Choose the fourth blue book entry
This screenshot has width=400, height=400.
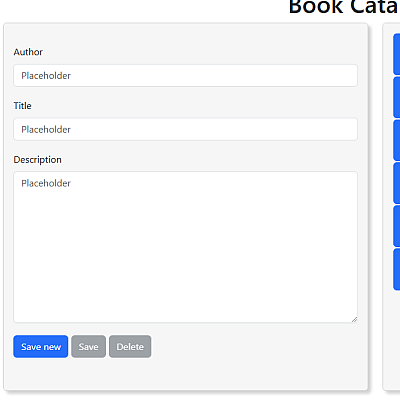coord(397,183)
